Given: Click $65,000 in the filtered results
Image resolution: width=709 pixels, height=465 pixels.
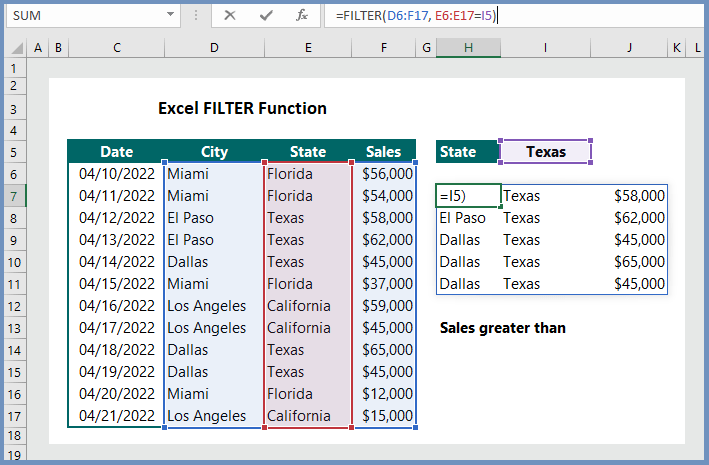Looking at the screenshot, I should click(x=629, y=262).
